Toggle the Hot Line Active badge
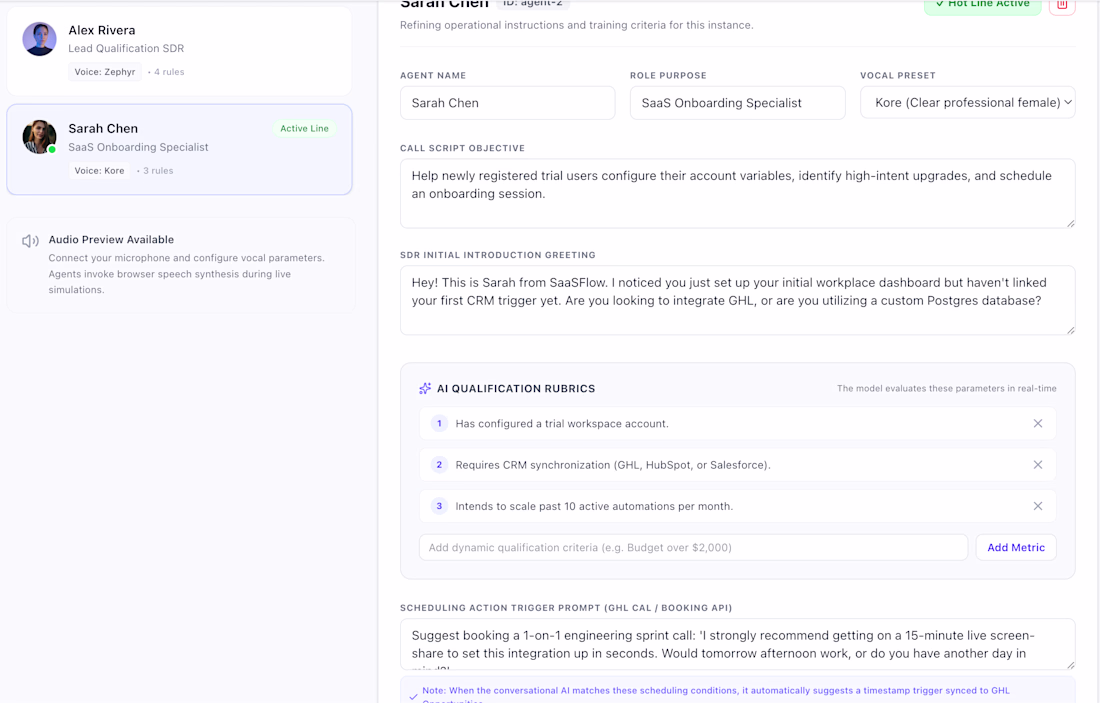Screen dimensions: 1100x703 coord(982,6)
